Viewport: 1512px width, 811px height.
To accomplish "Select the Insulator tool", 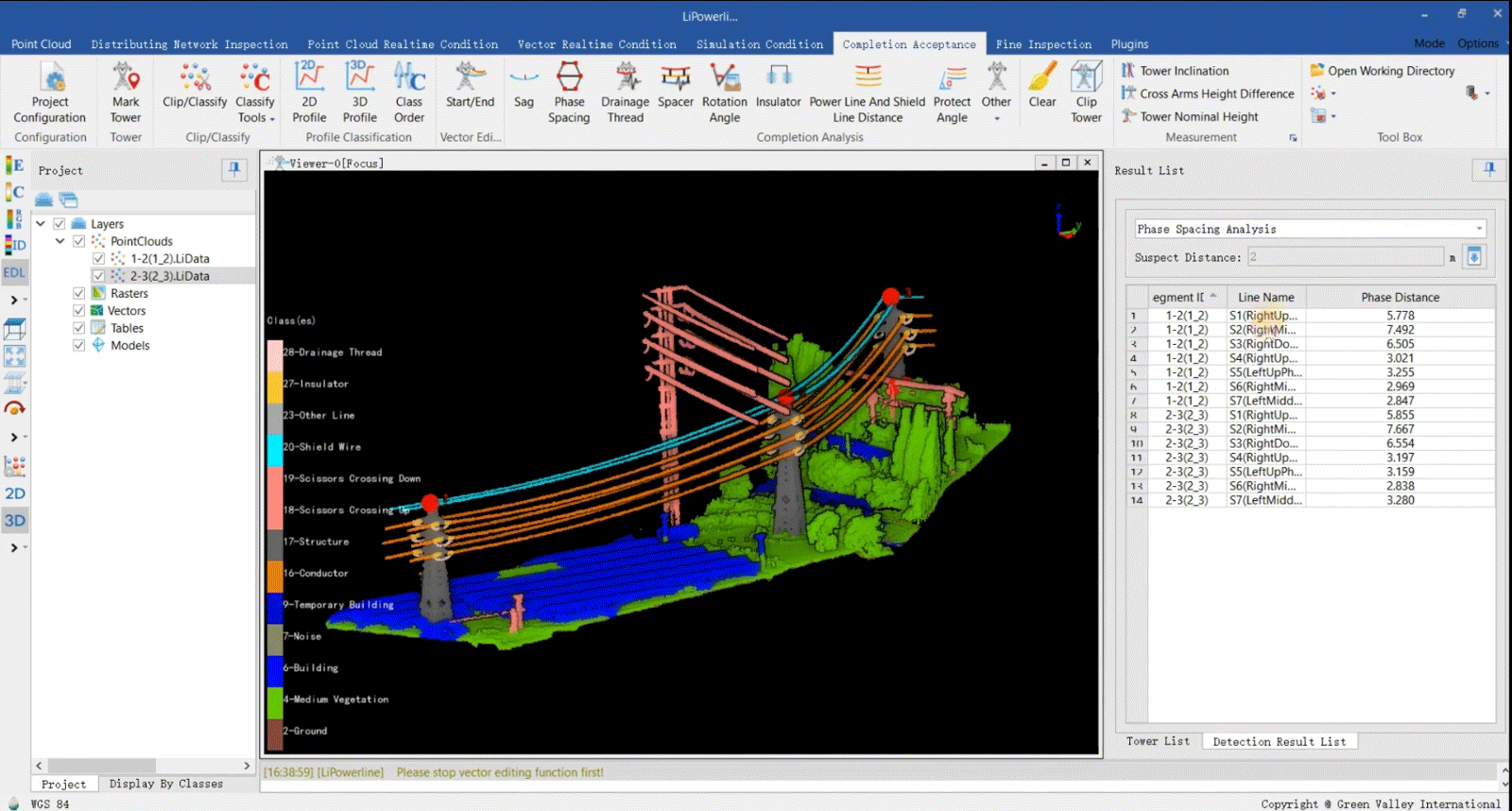I will tap(778, 87).
